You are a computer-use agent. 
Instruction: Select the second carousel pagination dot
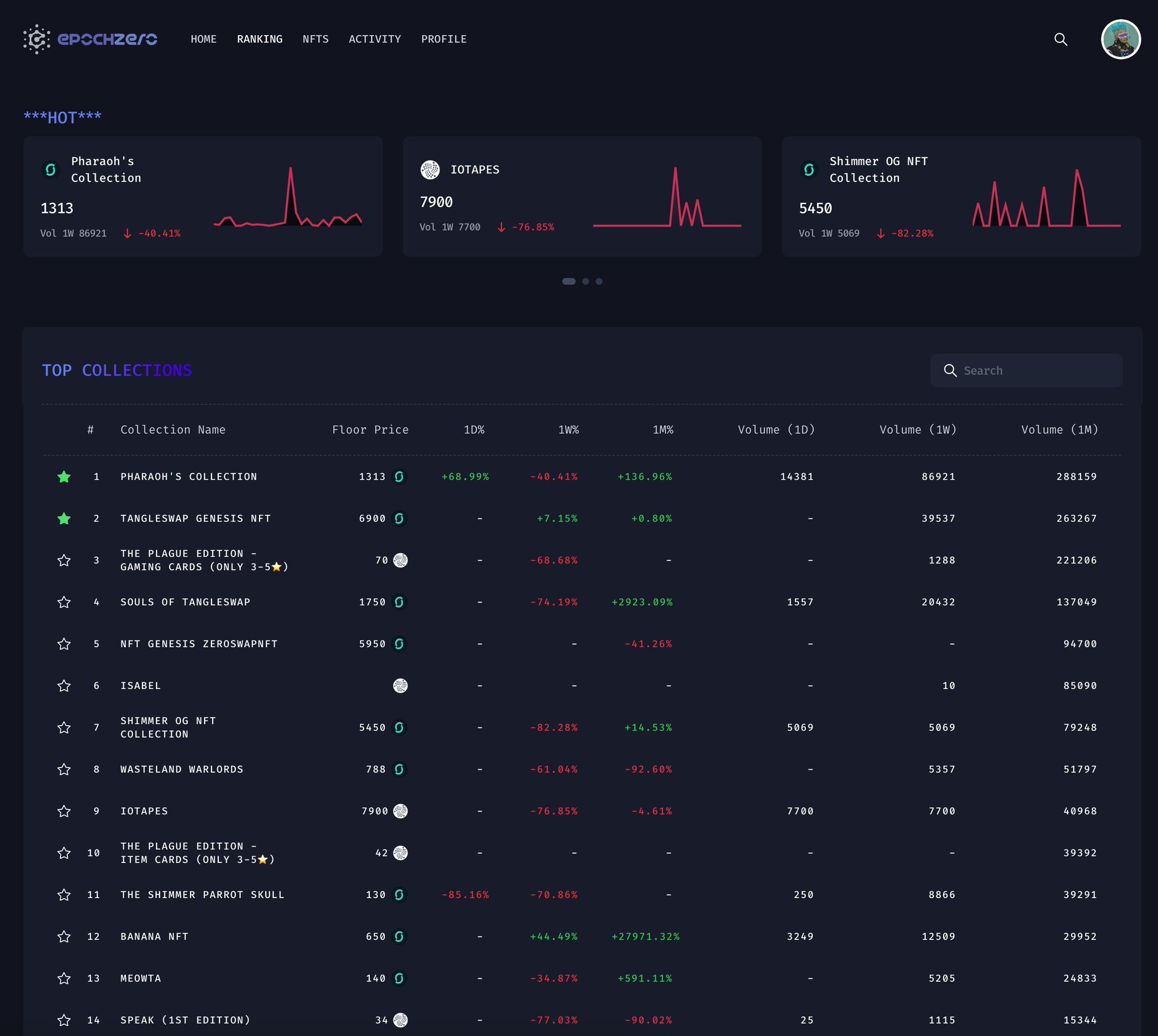click(585, 281)
